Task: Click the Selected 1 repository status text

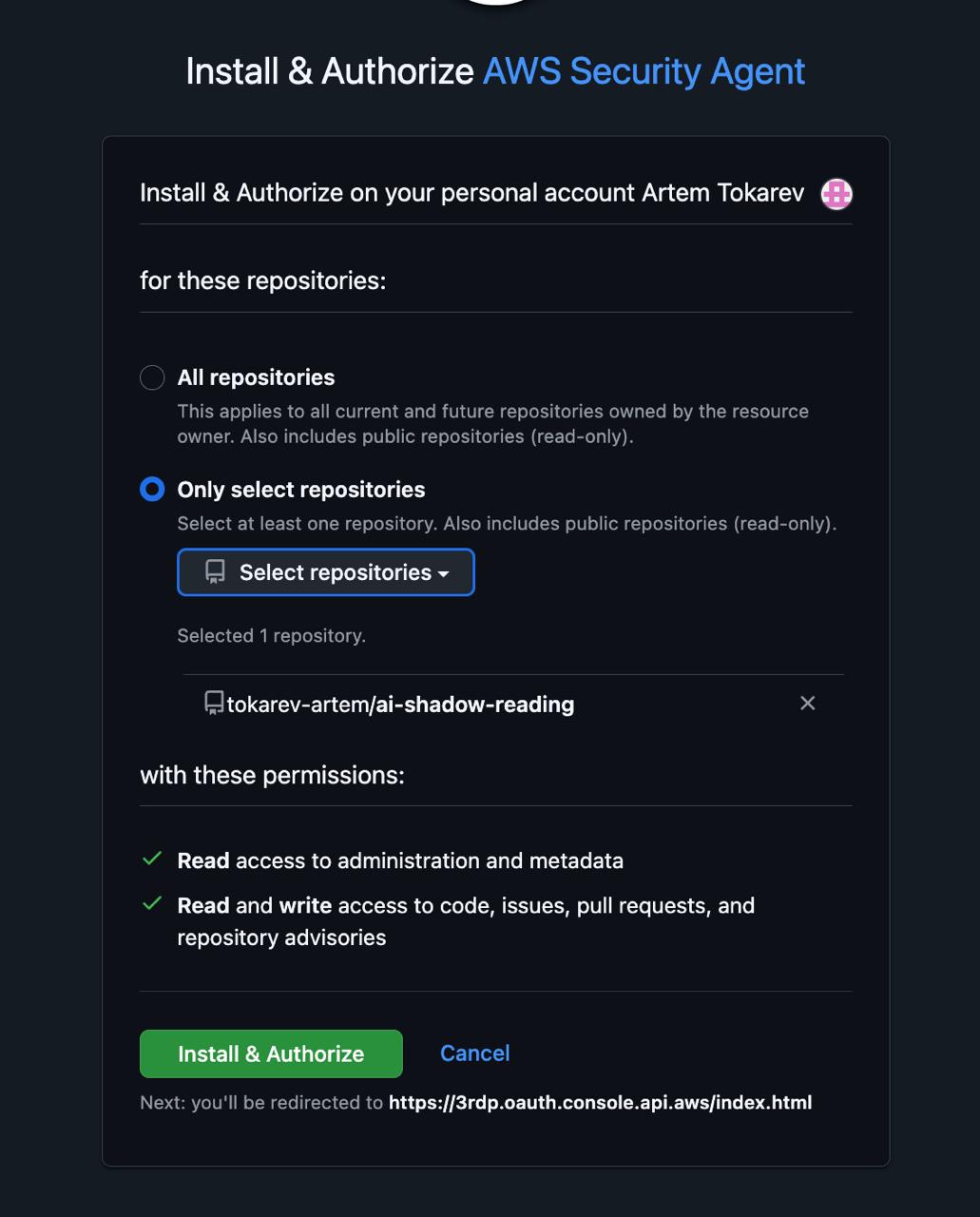Action: click(x=271, y=636)
